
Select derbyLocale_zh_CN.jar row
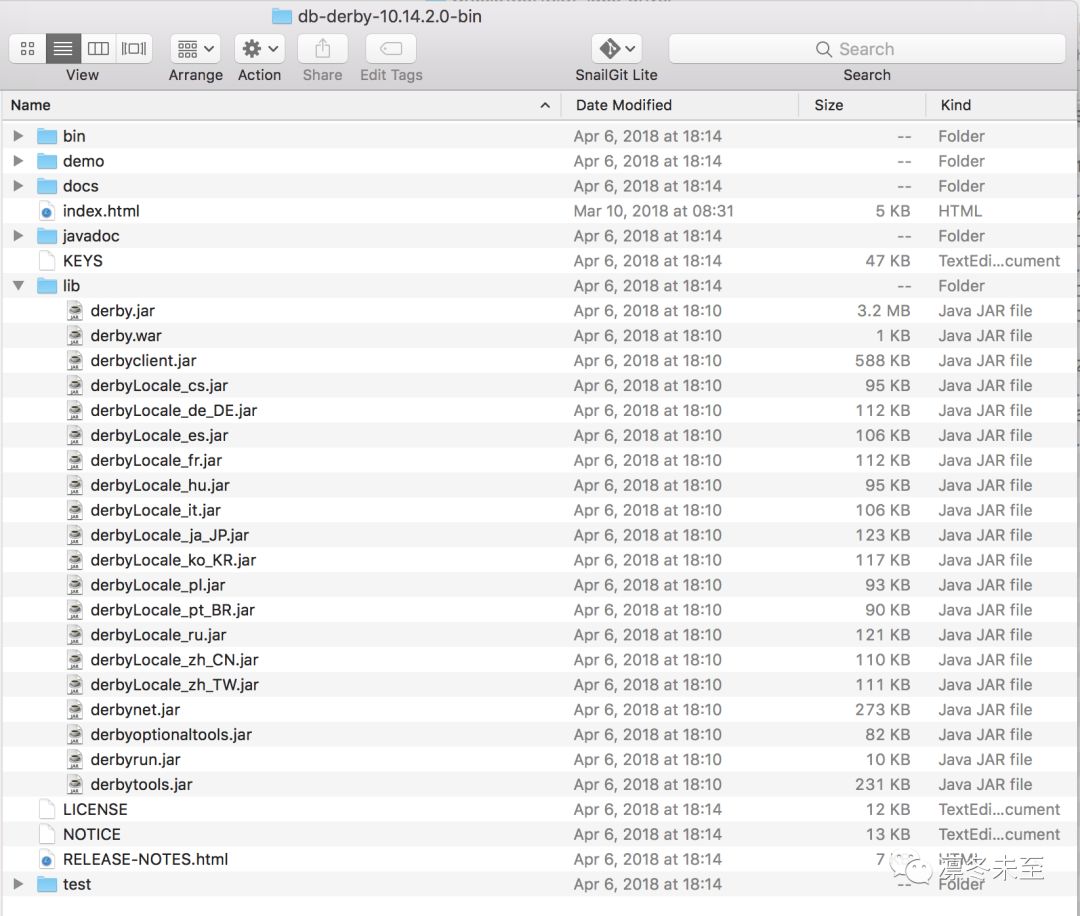[539, 660]
